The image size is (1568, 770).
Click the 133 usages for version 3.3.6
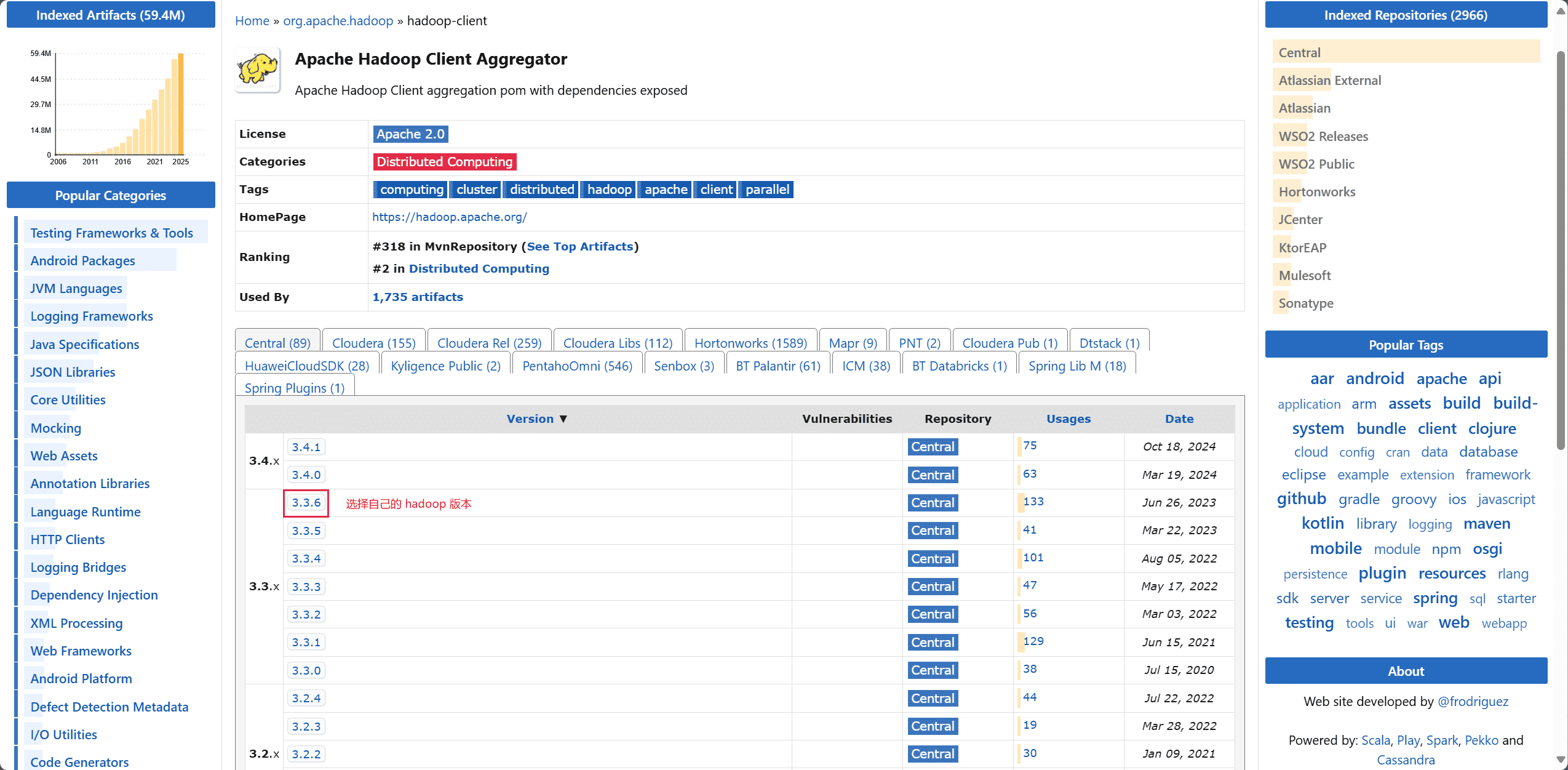click(x=1033, y=502)
